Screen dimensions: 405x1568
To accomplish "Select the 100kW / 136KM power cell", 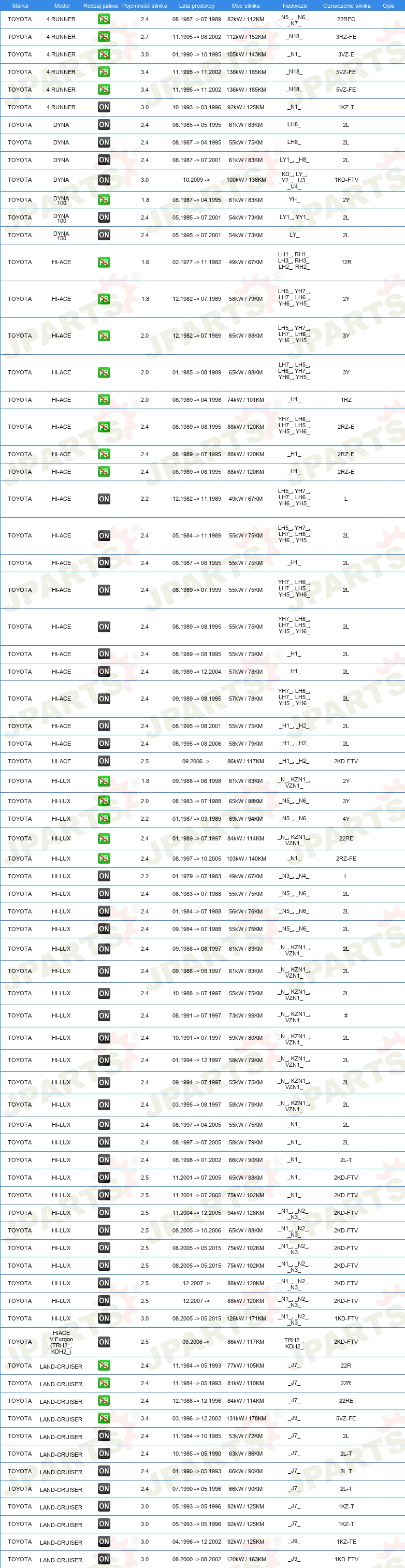I will point(246,180).
